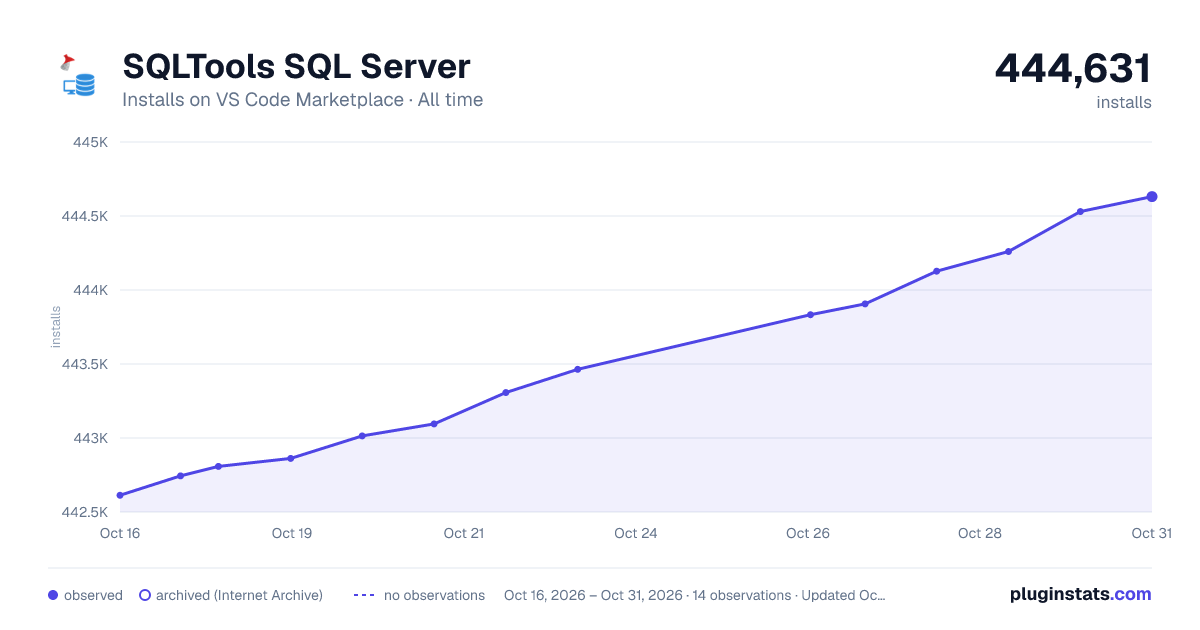Click the Oct 19 x-axis label
The image size is (1200, 630).
click(x=292, y=533)
